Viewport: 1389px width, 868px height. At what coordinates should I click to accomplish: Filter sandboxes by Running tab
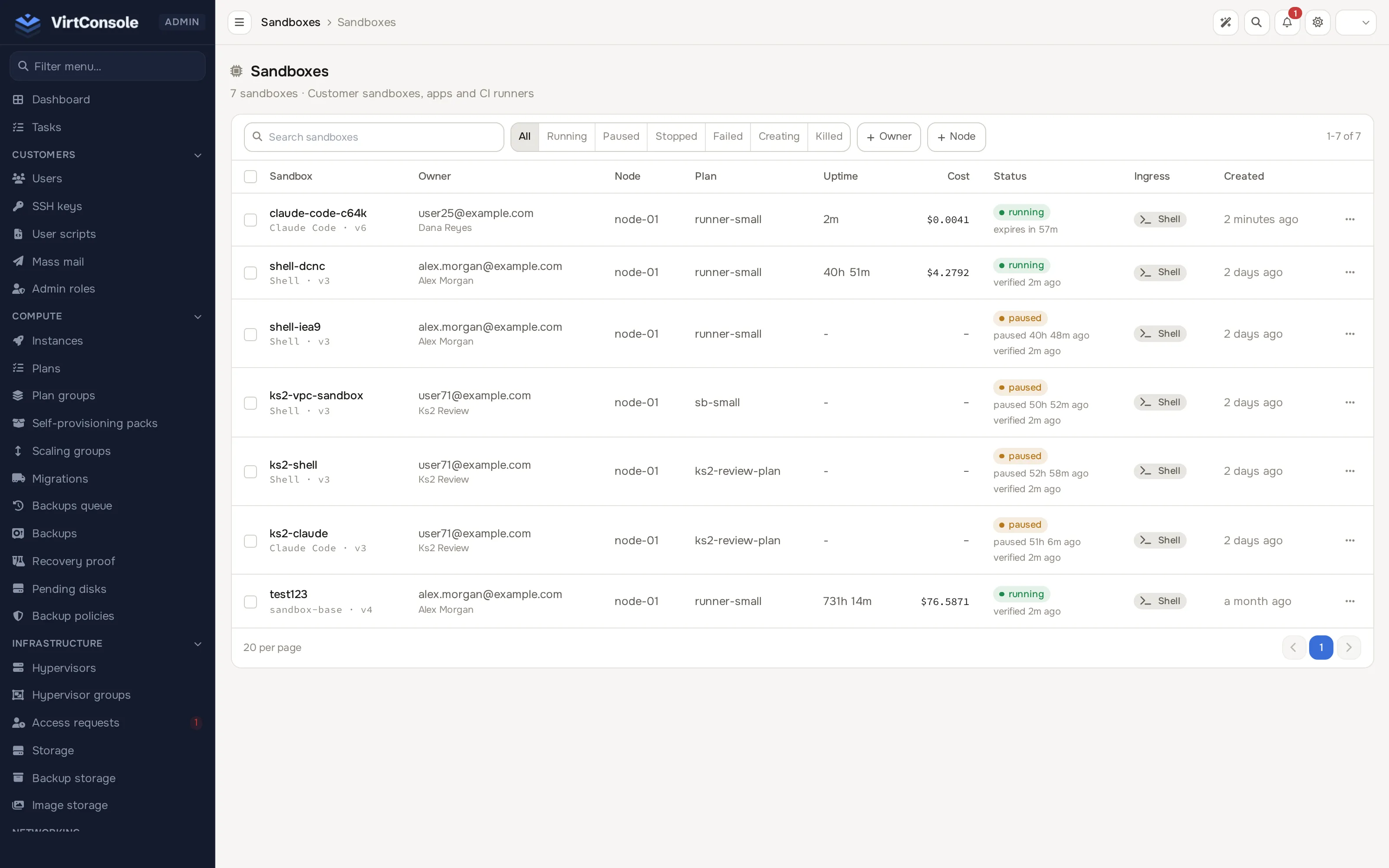(x=566, y=137)
